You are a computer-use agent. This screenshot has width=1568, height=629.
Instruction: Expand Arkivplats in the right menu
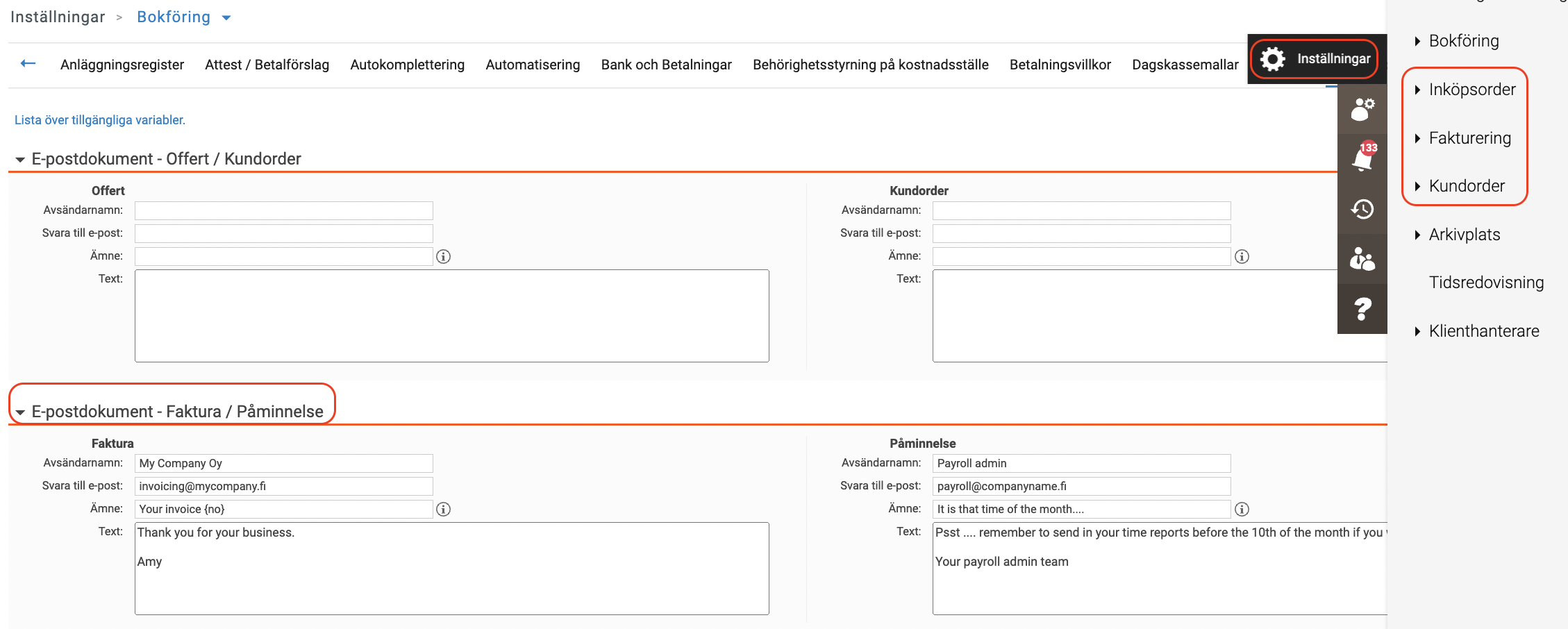coord(1417,235)
